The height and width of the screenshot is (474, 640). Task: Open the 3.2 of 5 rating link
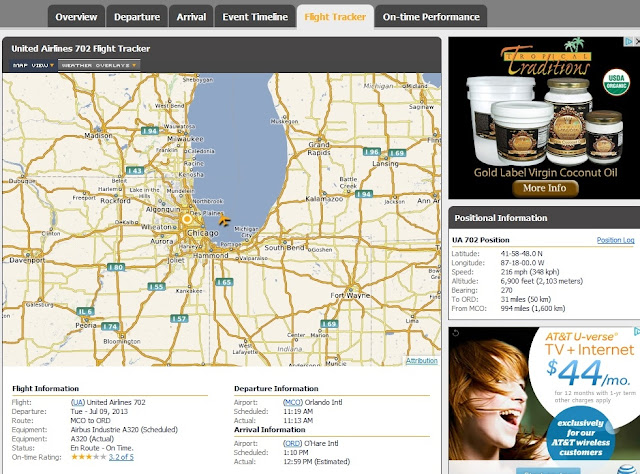(121, 457)
